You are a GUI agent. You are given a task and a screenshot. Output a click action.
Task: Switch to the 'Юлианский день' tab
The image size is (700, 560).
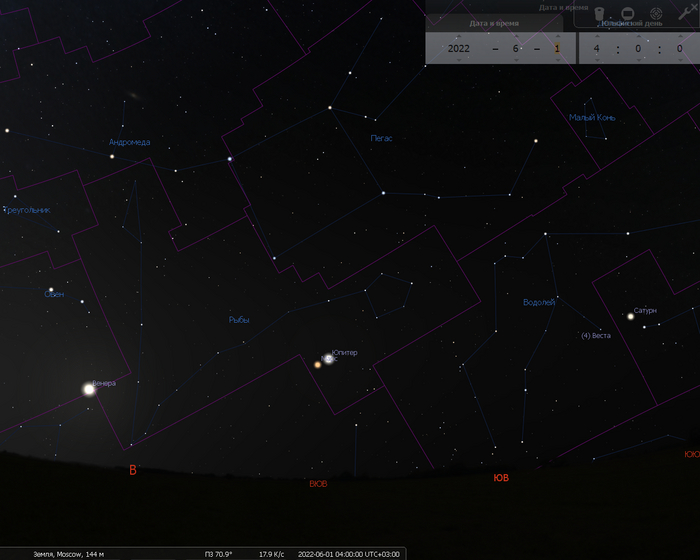tap(631, 23)
